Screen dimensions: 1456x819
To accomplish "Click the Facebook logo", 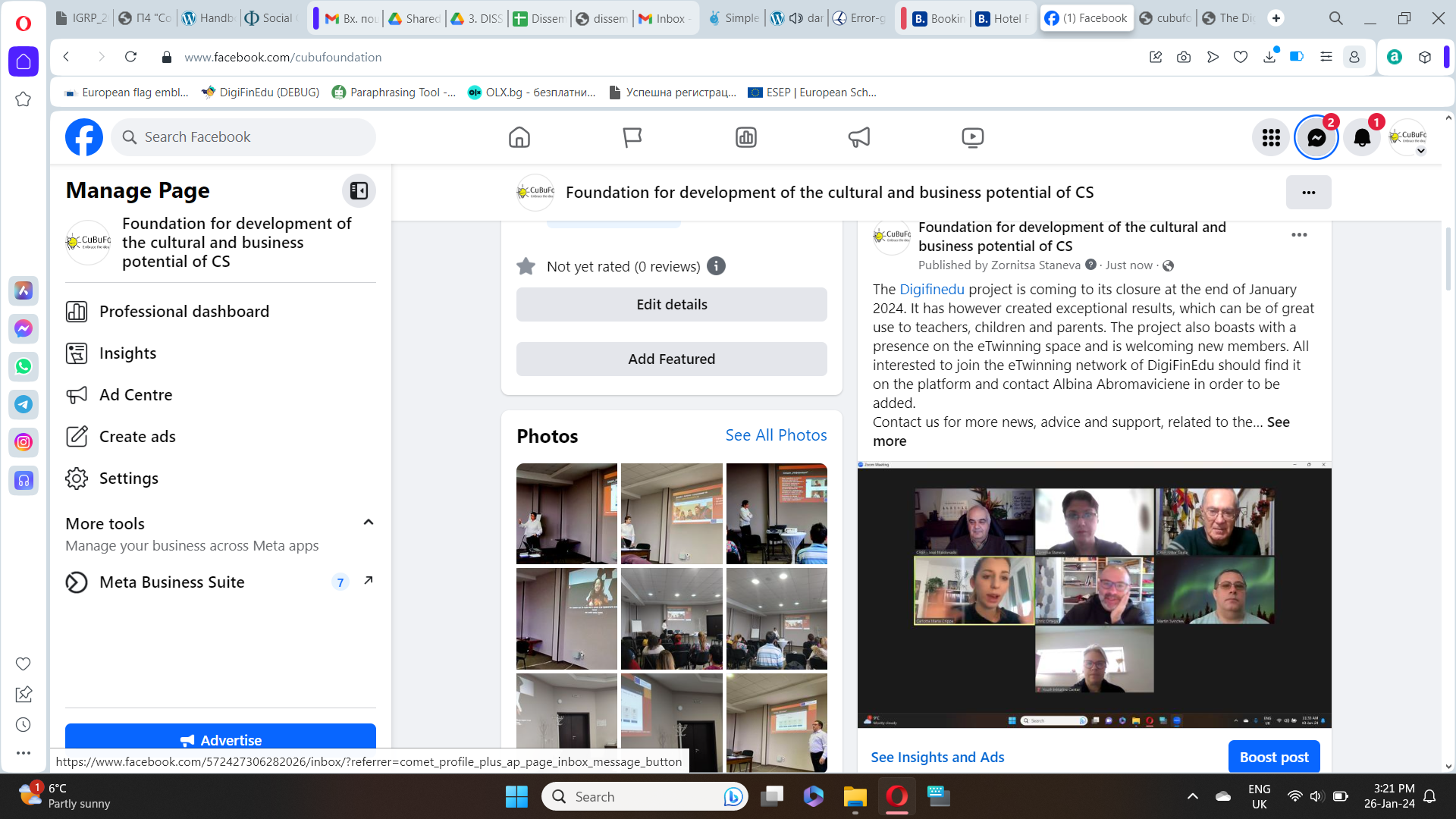I will point(84,137).
